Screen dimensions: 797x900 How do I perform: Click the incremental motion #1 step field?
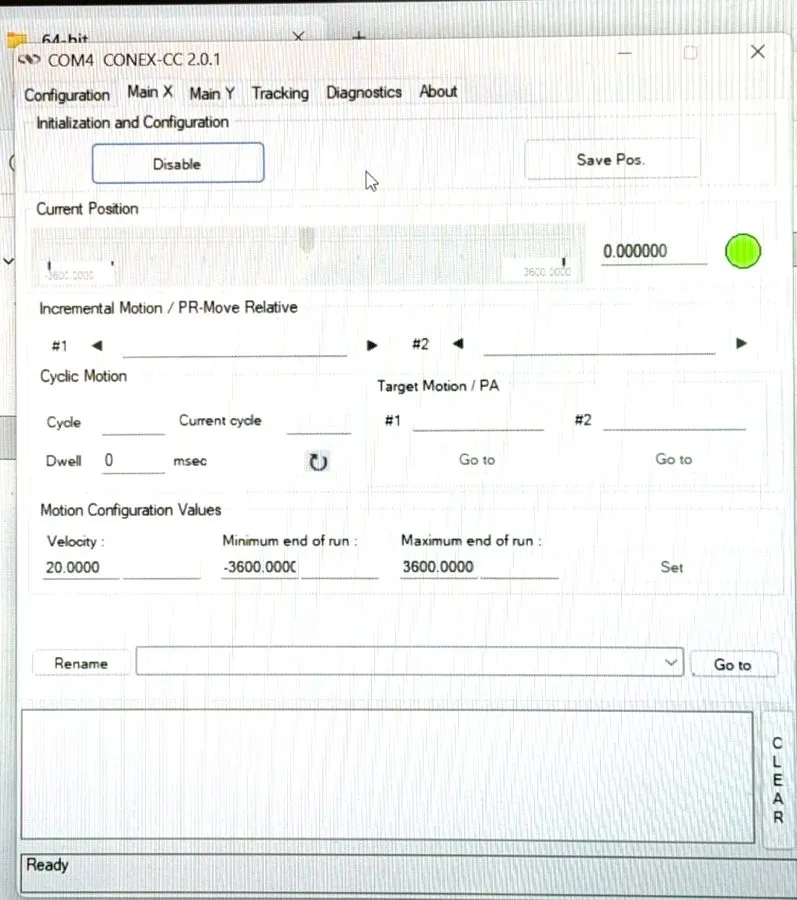[x=235, y=347]
